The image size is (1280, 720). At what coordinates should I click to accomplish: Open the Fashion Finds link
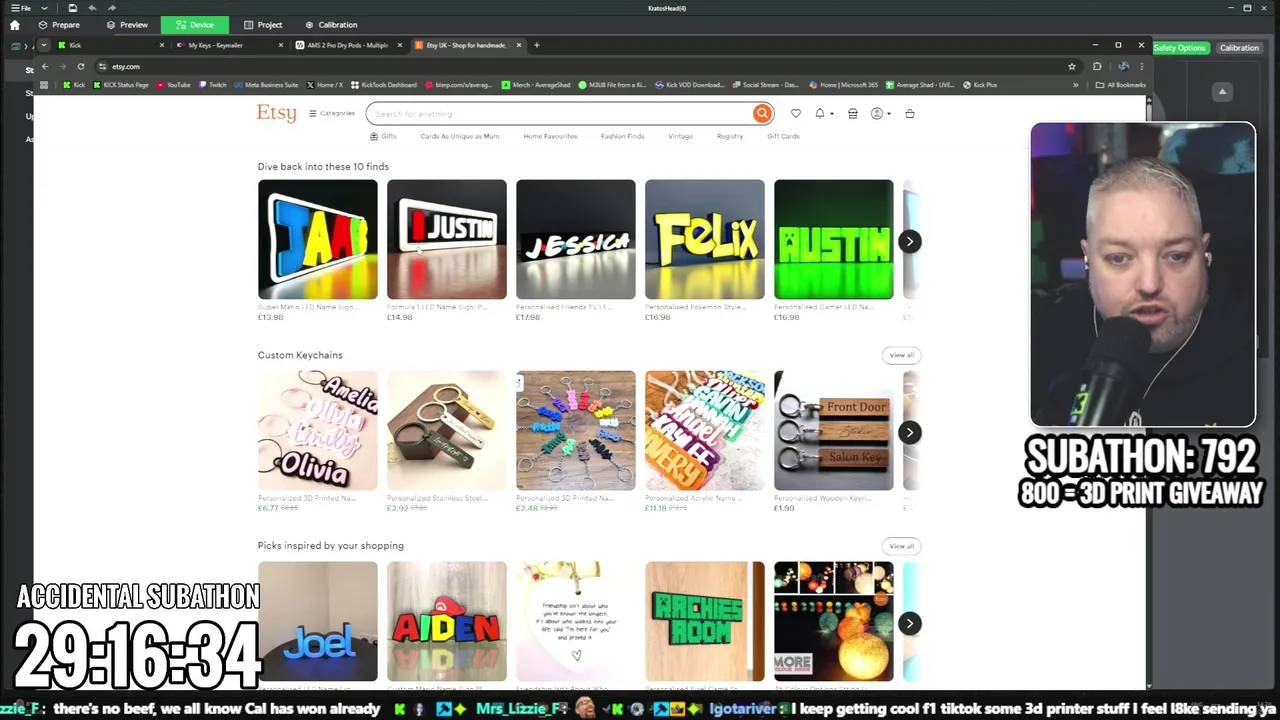[622, 136]
